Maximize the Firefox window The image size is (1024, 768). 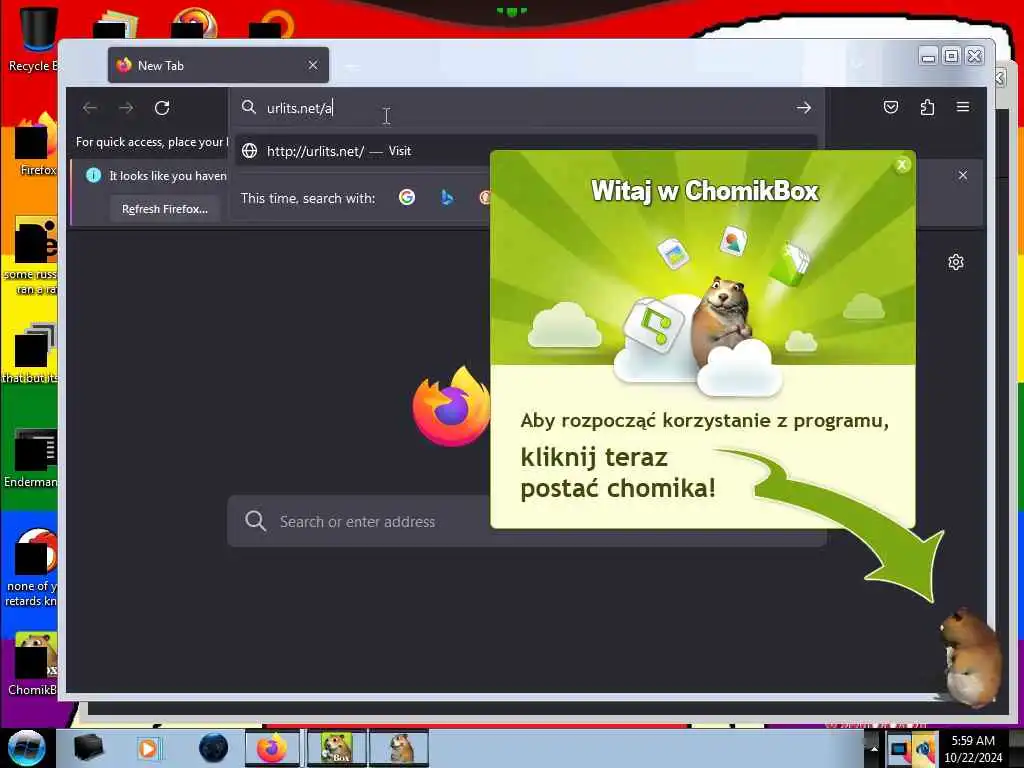point(952,56)
